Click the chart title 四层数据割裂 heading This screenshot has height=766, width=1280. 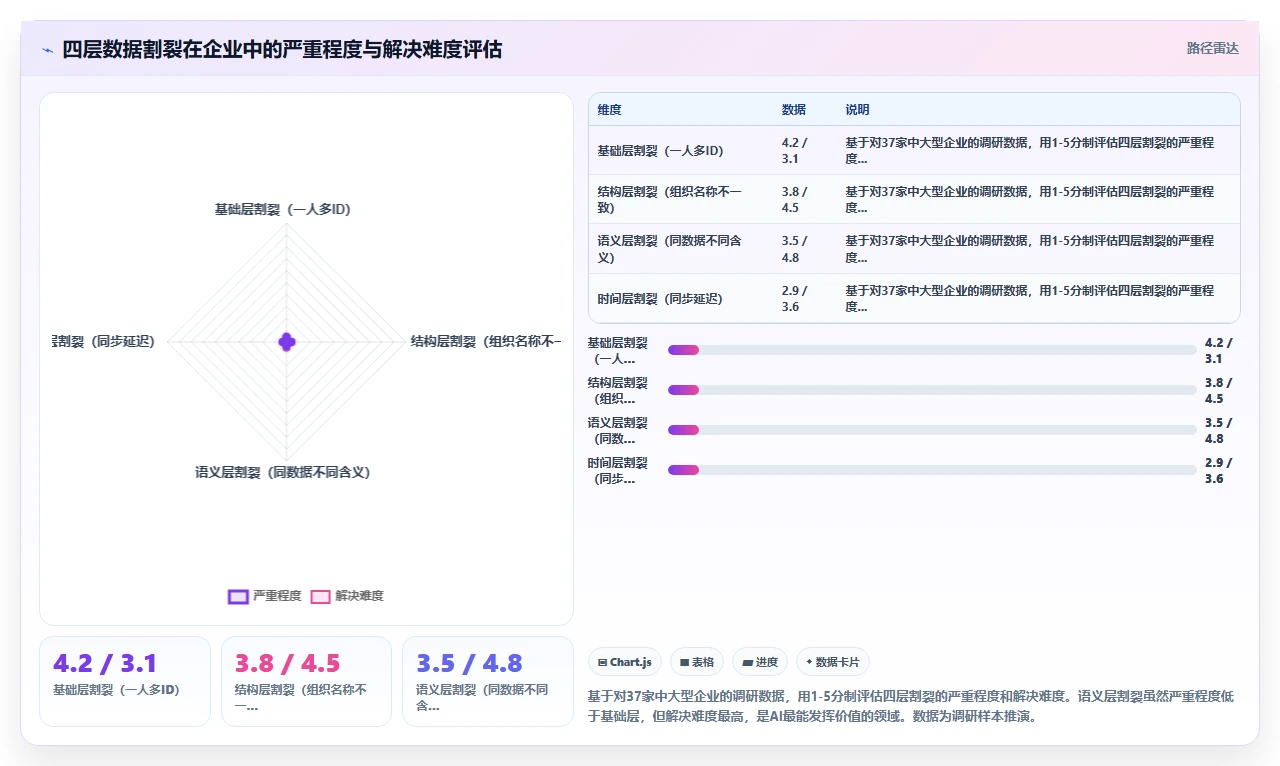pyautogui.click(x=283, y=49)
